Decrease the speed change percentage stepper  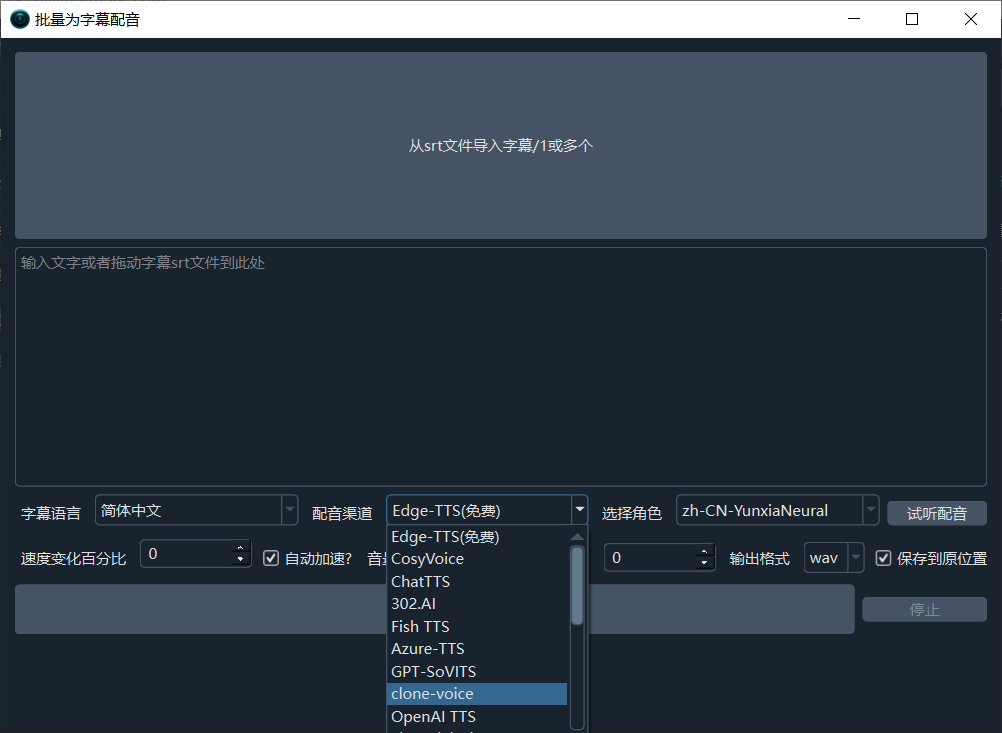(239, 562)
